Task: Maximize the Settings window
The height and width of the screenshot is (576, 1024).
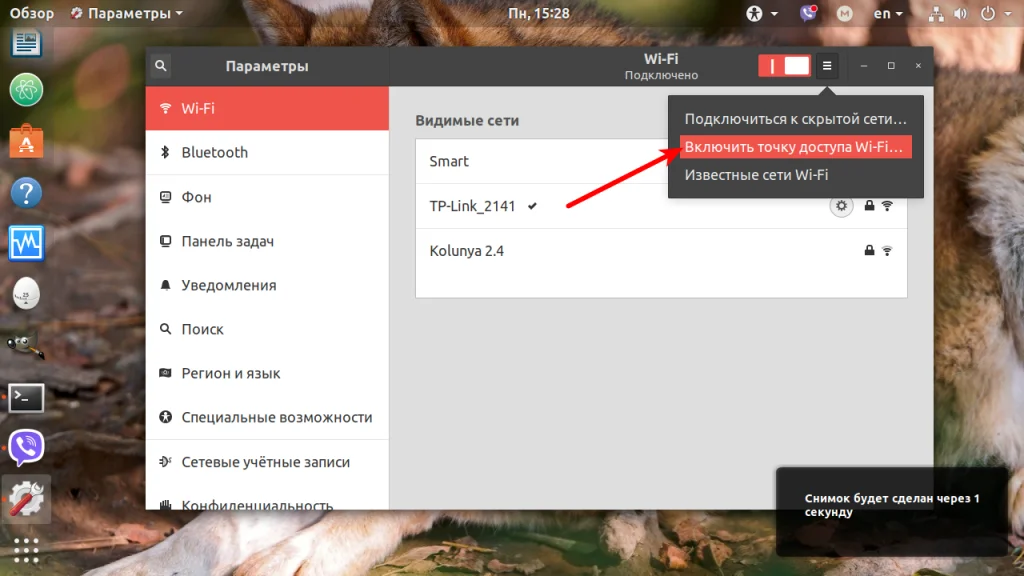Action: (891, 66)
